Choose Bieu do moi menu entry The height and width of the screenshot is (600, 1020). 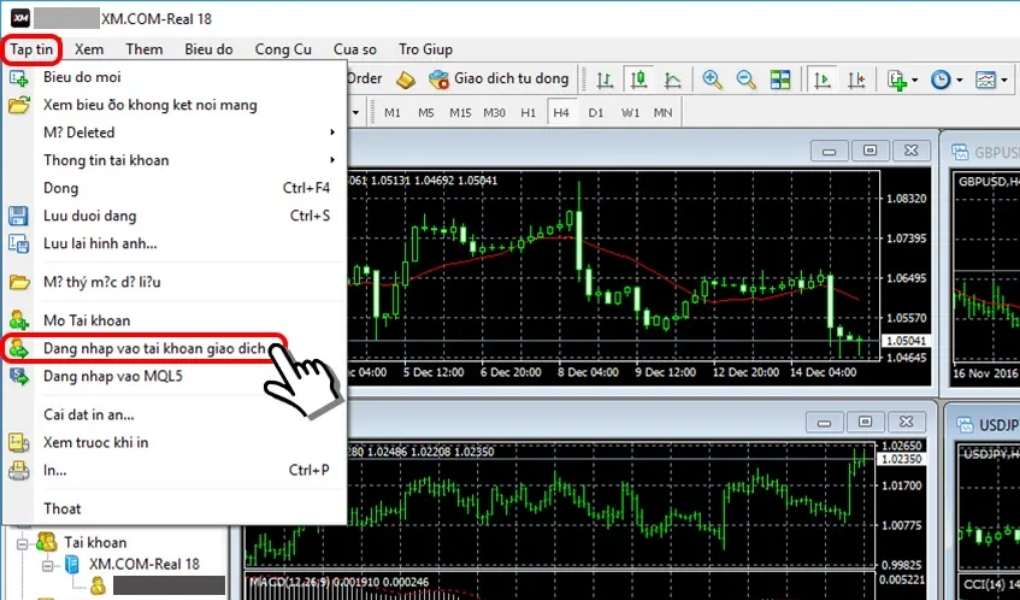coord(174,77)
